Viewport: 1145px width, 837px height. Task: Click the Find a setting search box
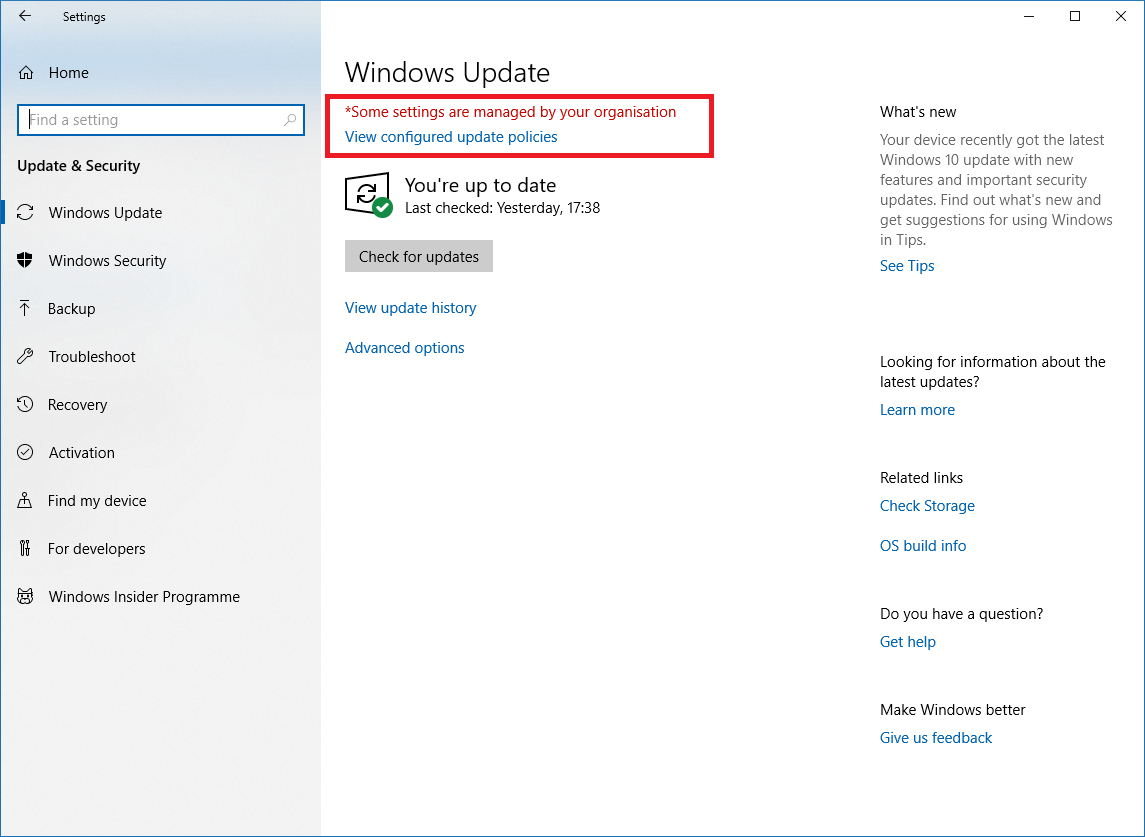161,120
